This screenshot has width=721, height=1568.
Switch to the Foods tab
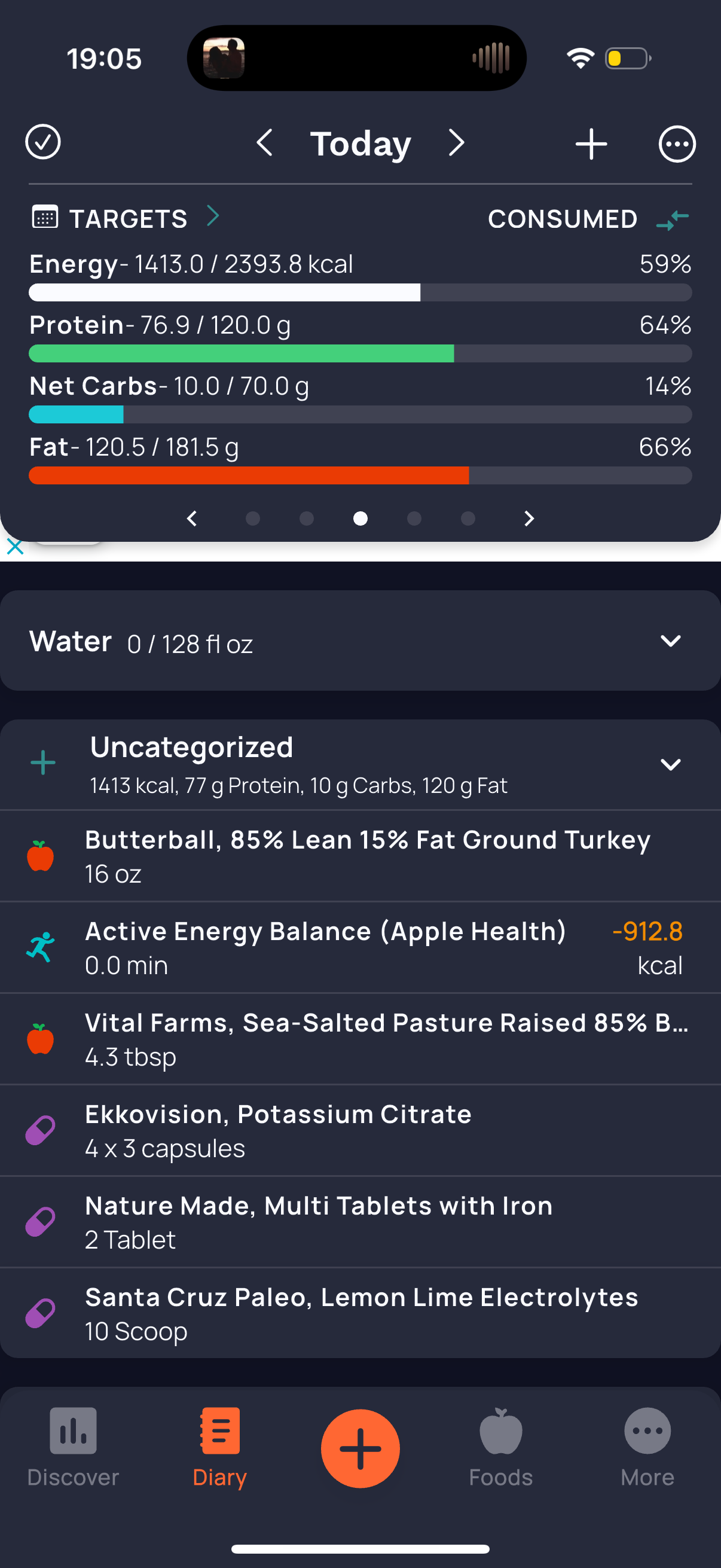[x=501, y=1447]
